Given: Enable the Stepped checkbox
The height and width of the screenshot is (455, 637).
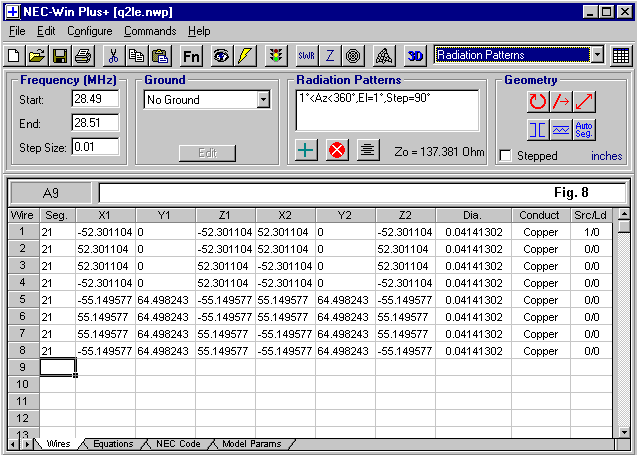Looking at the screenshot, I should pos(506,156).
